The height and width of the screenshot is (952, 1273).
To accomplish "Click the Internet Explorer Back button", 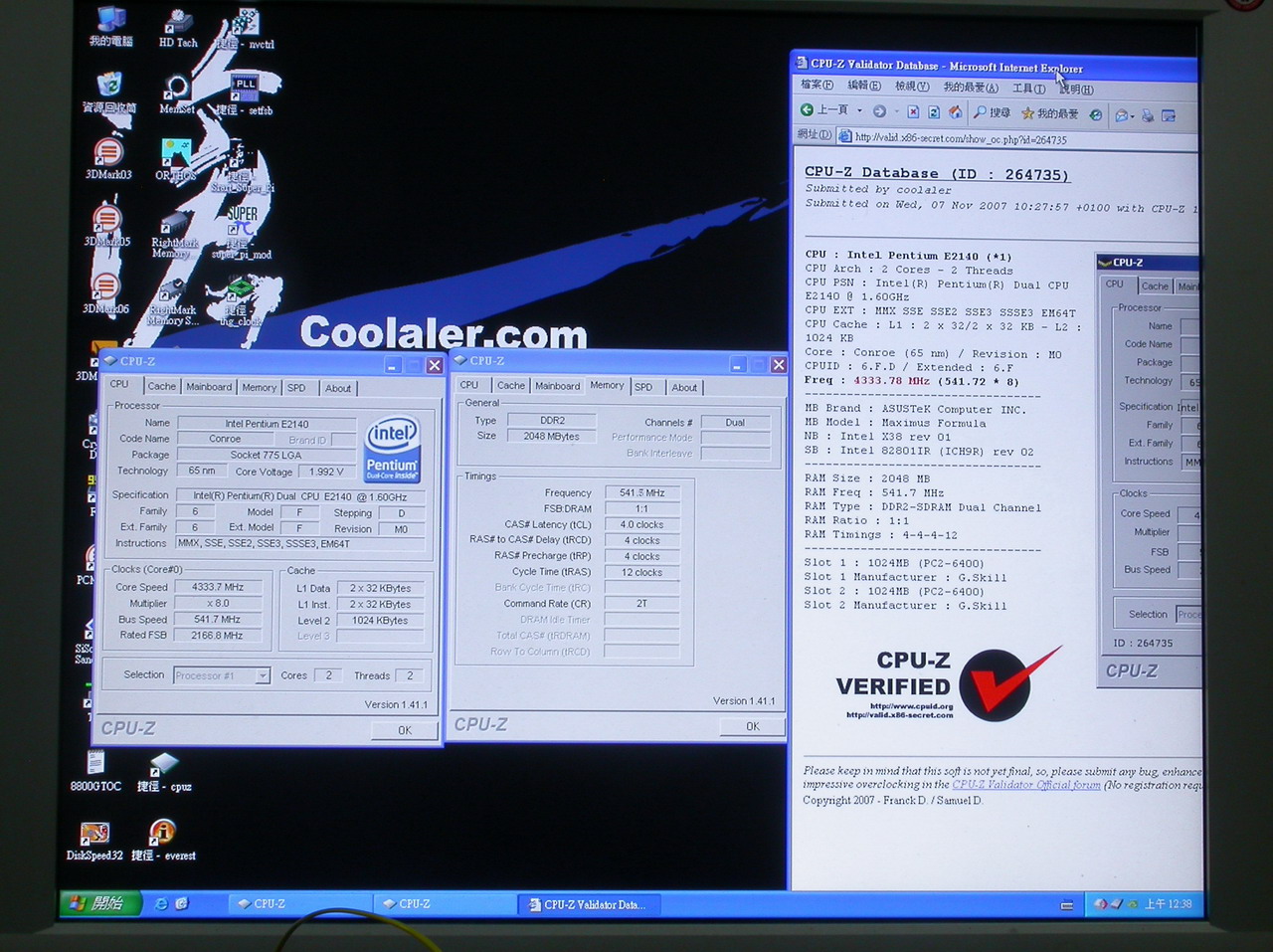I will tap(824, 110).
